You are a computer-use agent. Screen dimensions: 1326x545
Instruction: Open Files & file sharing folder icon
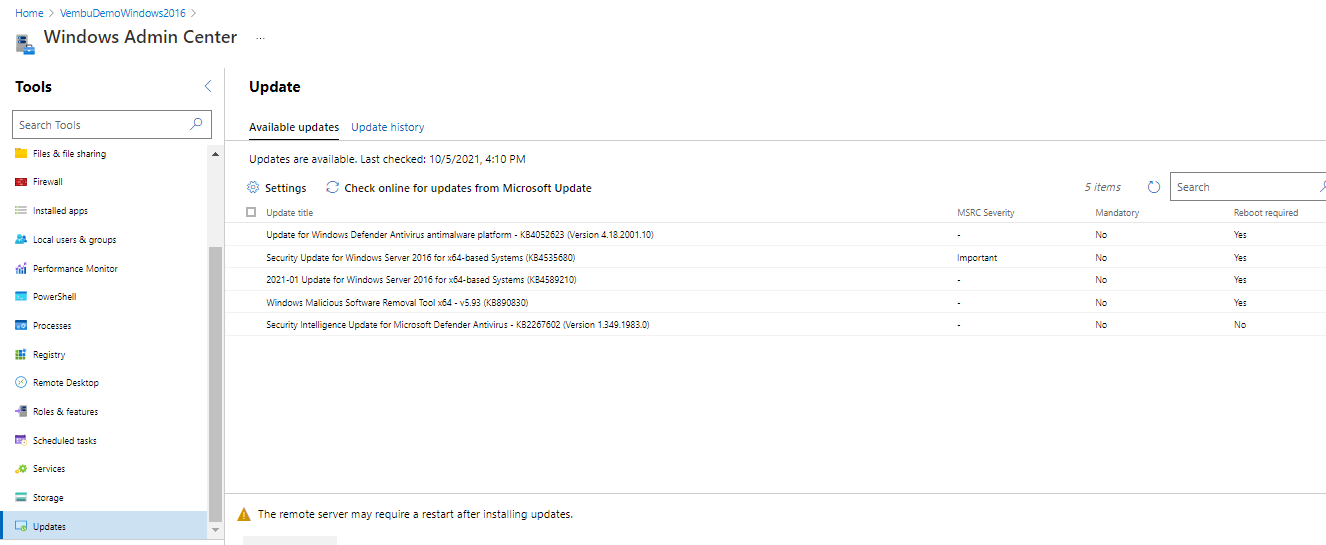pos(21,154)
